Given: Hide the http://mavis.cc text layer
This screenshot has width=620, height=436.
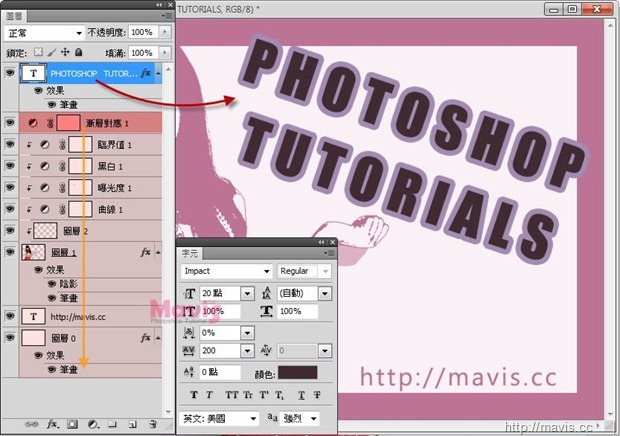Looking at the screenshot, I should [x=10, y=316].
